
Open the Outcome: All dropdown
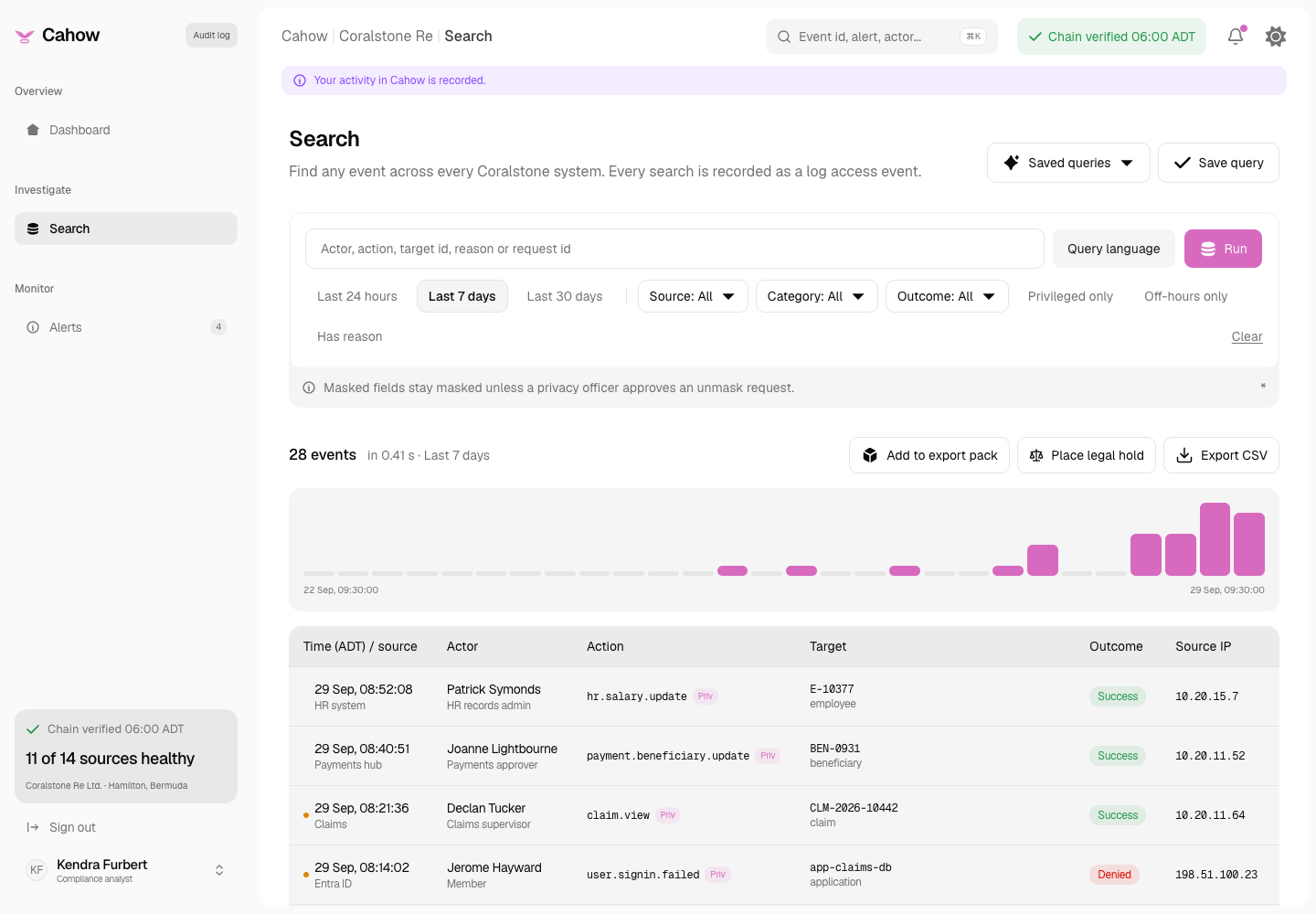947,296
